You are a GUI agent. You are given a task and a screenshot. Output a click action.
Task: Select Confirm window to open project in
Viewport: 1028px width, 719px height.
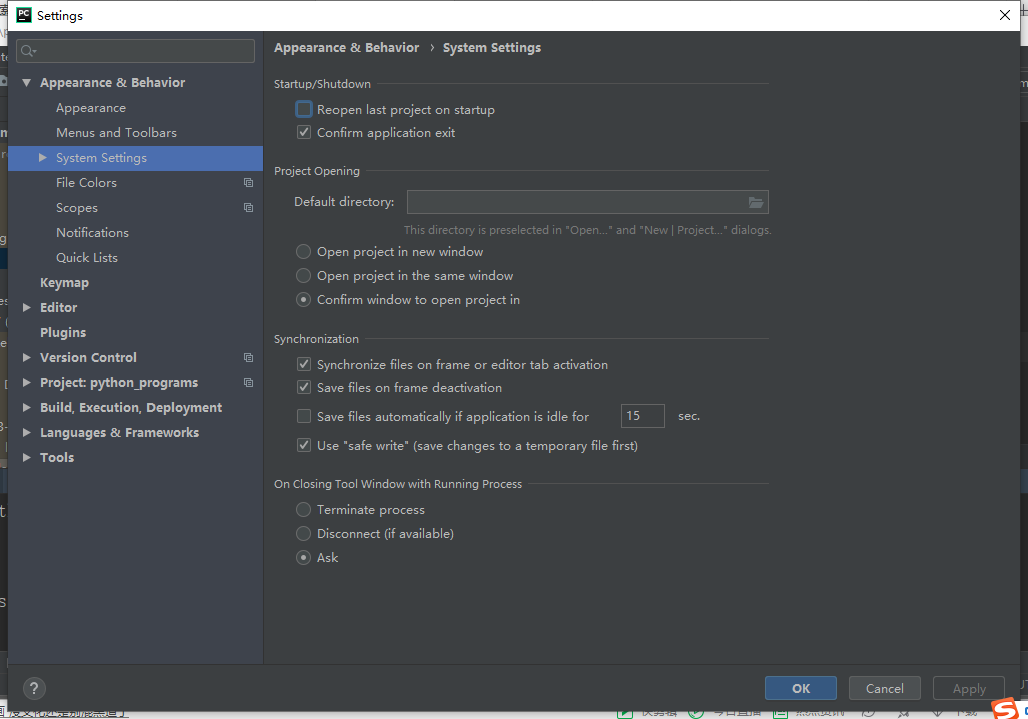tap(303, 300)
